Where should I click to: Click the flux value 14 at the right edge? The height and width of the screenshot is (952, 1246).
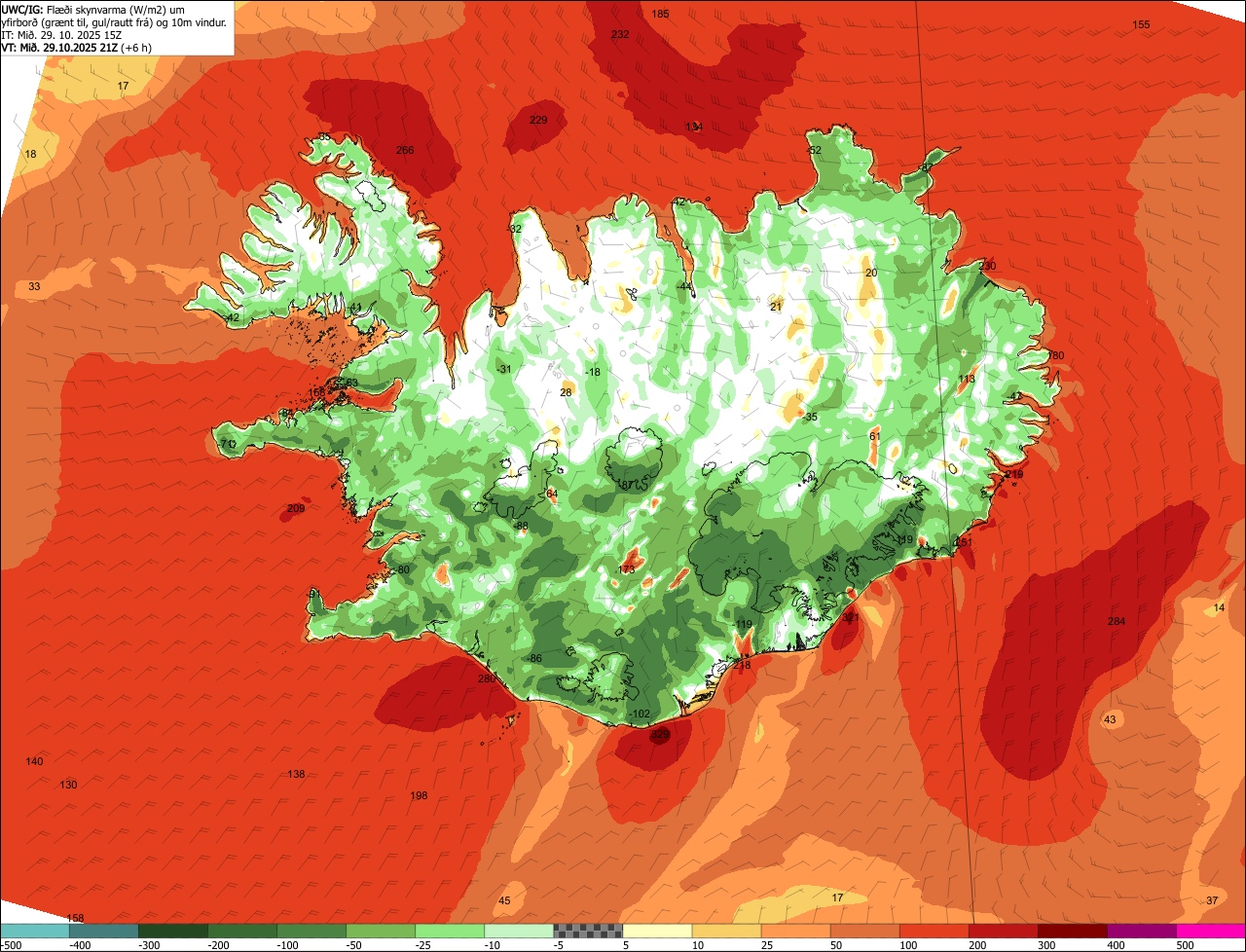[x=1220, y=607]
